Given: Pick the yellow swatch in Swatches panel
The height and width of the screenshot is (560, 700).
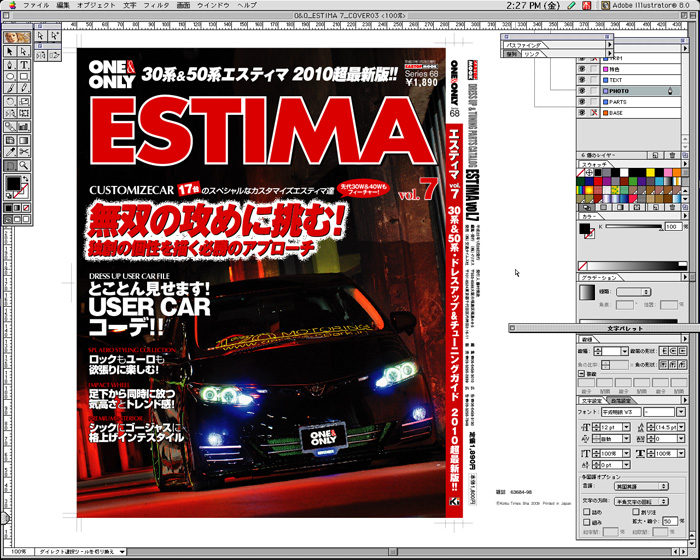Looking at the screenshot, I should 650,172.
